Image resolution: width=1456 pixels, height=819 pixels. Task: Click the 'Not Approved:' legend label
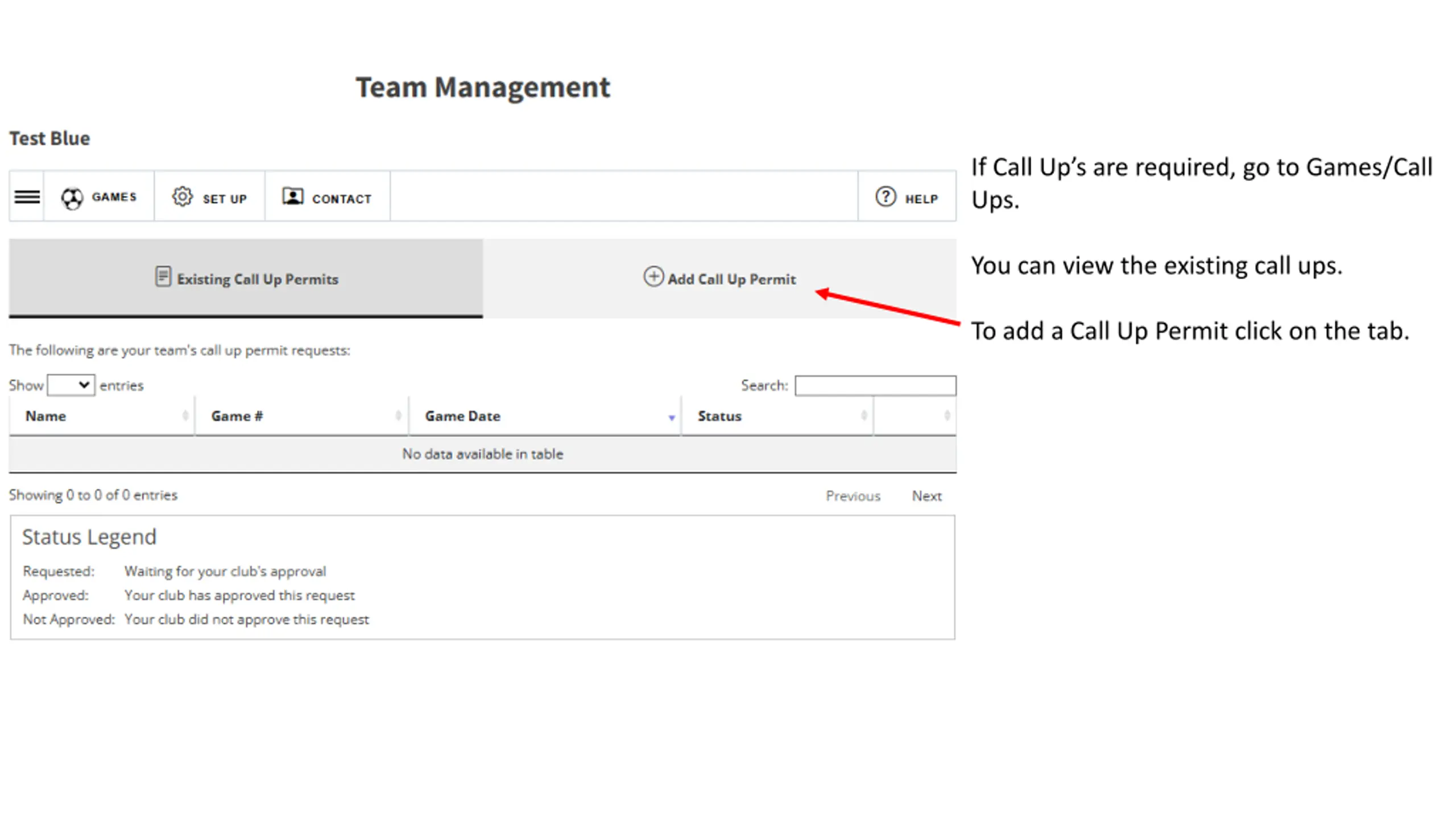[x=69, y=619]
